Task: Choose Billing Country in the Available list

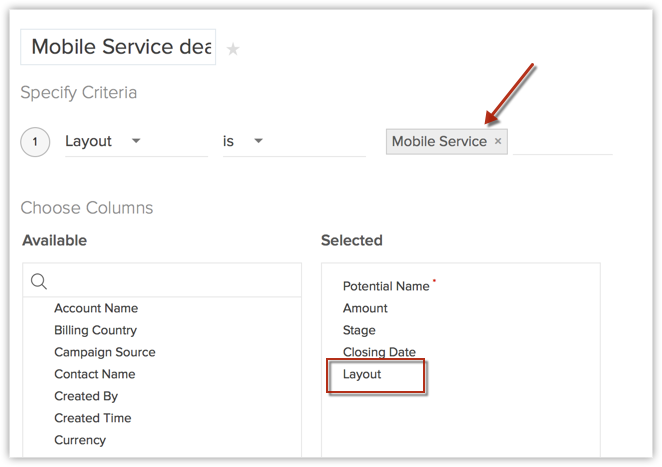Action: (x=95, y=330)
